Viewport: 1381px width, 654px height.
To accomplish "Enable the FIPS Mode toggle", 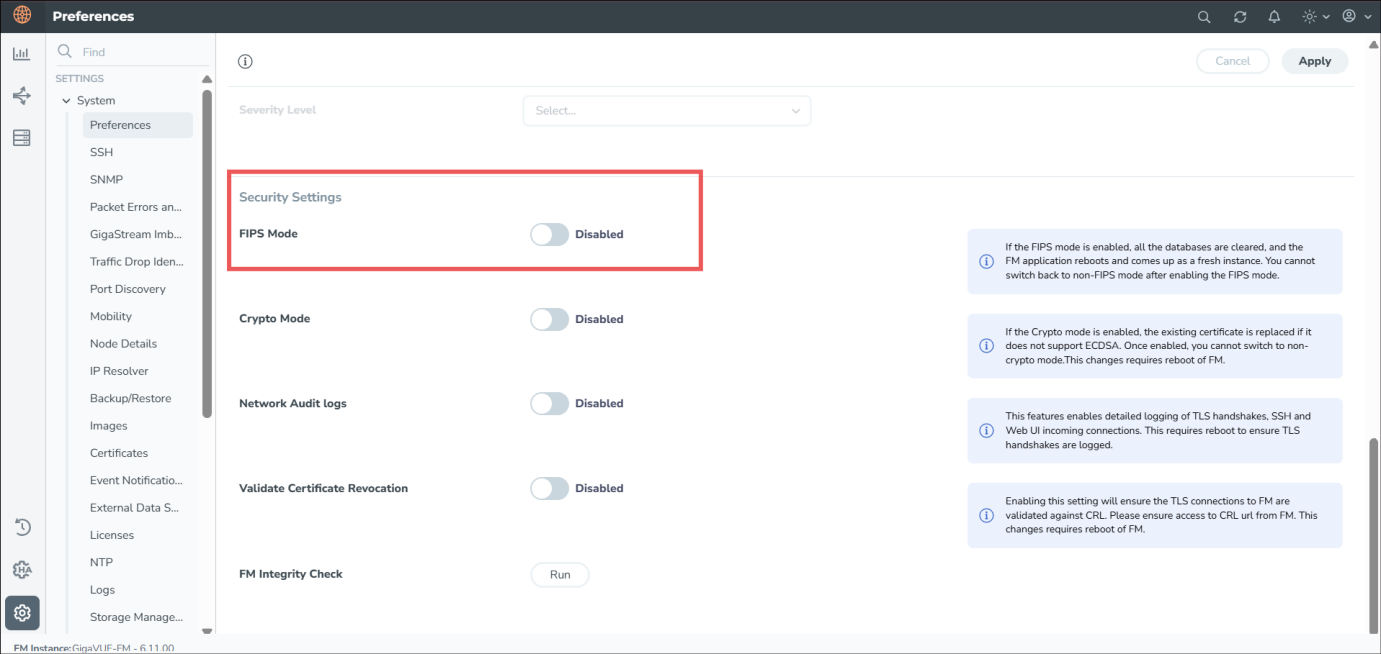I will [549, 234].
